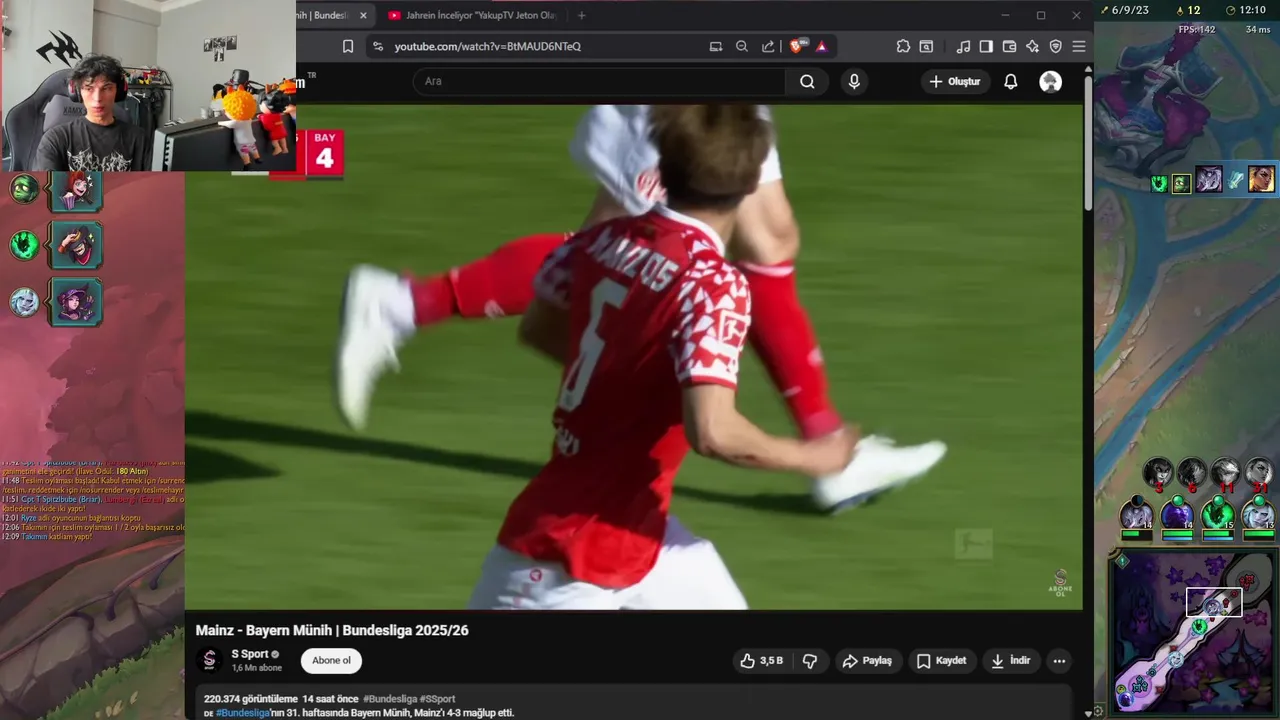
Task: Save the video with Kaydet button
Action: (x=942, y=661)
